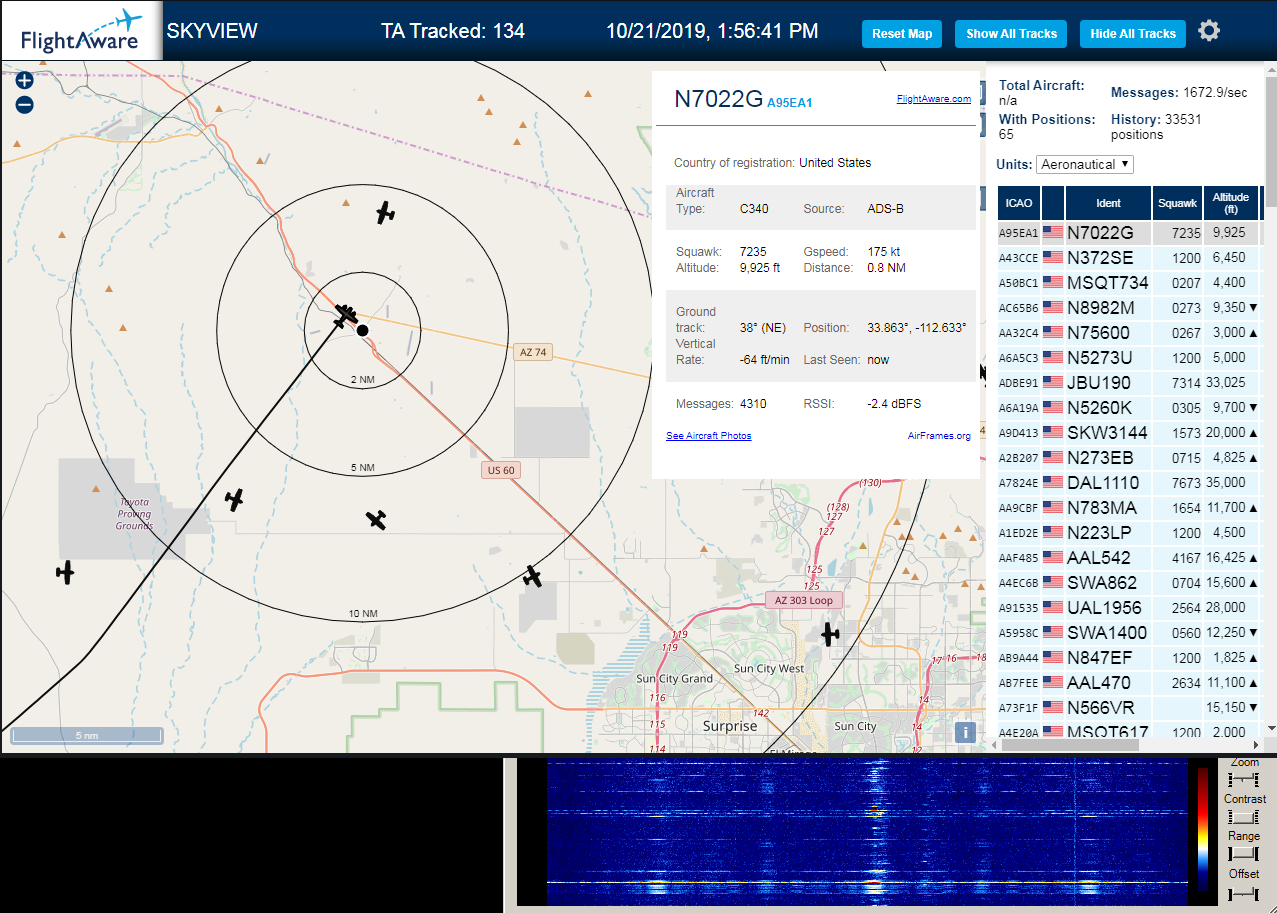This screenshot has height=913, width=1277.
Task: Open the AirFrames.org link
Action: tap(939, 436)
